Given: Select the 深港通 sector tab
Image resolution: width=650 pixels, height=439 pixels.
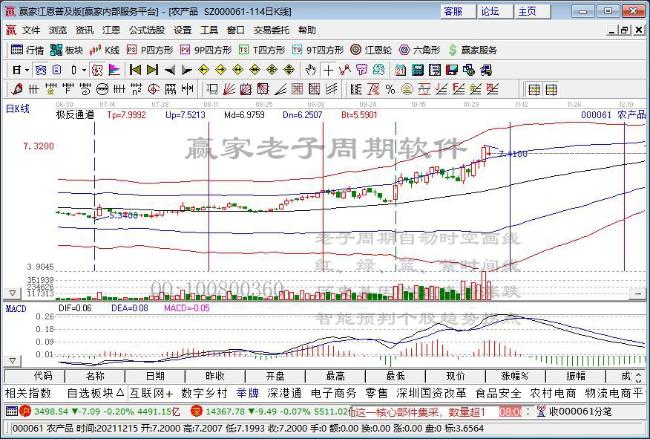Looking at the screenshot, I should point(284,393).
